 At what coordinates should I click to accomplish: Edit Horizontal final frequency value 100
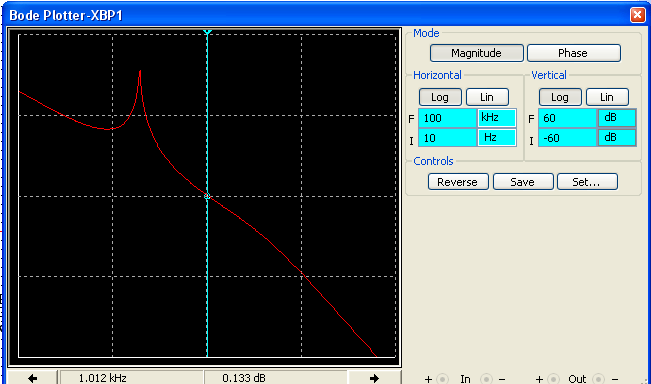click(447, 118)
